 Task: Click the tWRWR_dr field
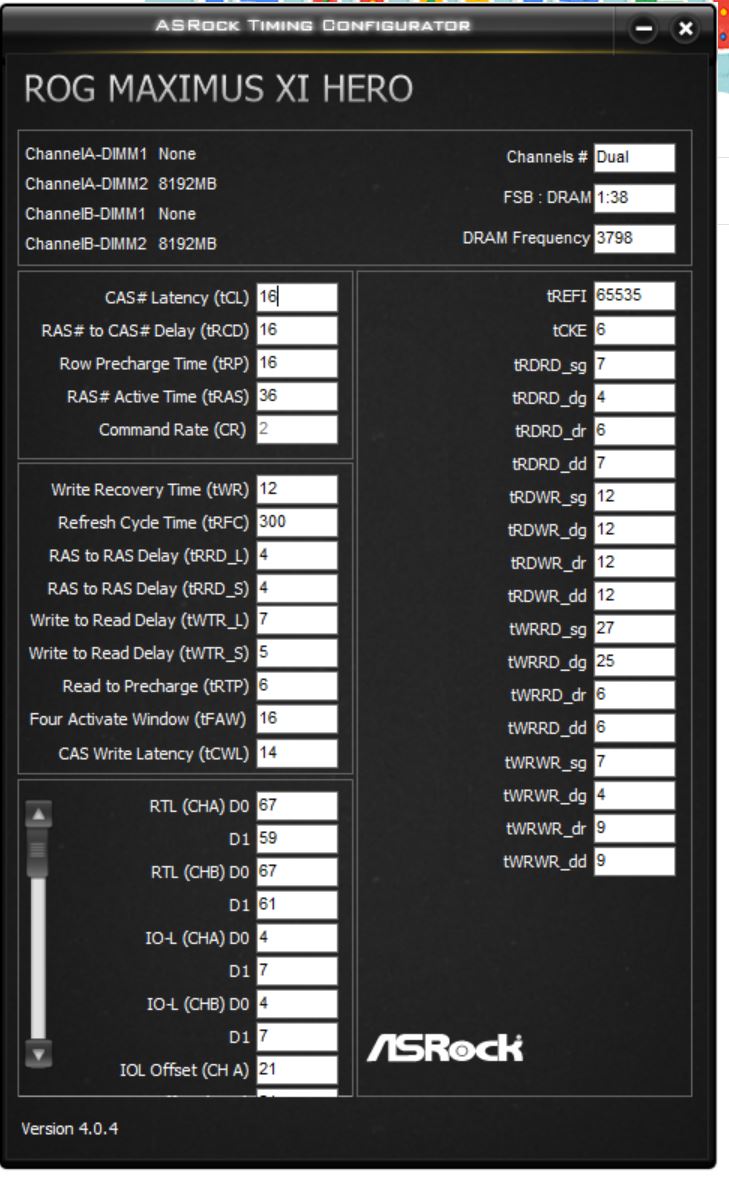tap(634, 829)
